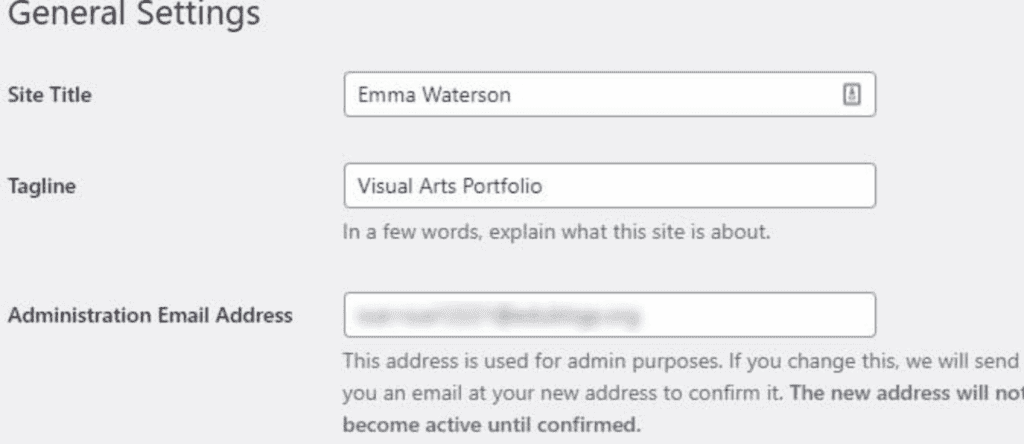This screenshot has width=1024, height=444.
Task: Click the word 'Visual' in Tagline field
Action: click(378, 186)
